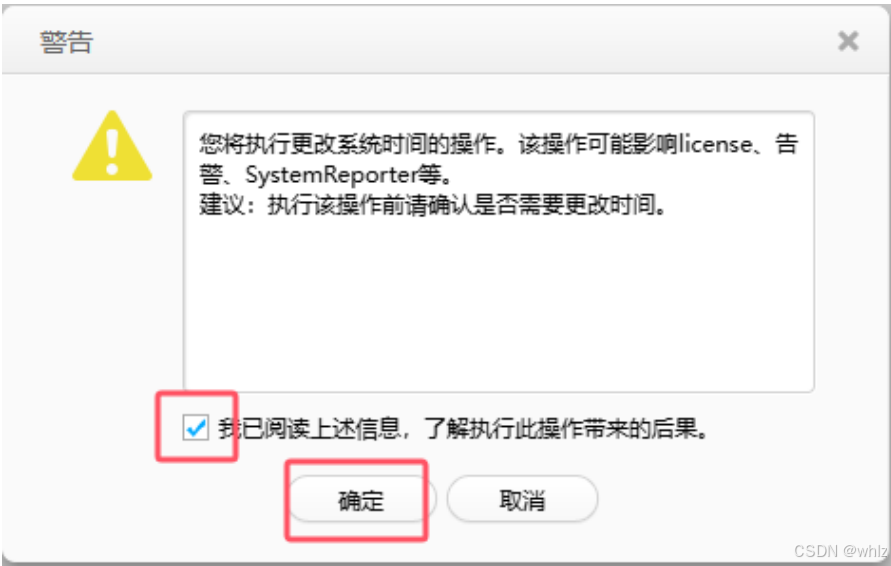891x566 pixels.
Task: Click the blank area of the message box
Action: pos(498,301)
